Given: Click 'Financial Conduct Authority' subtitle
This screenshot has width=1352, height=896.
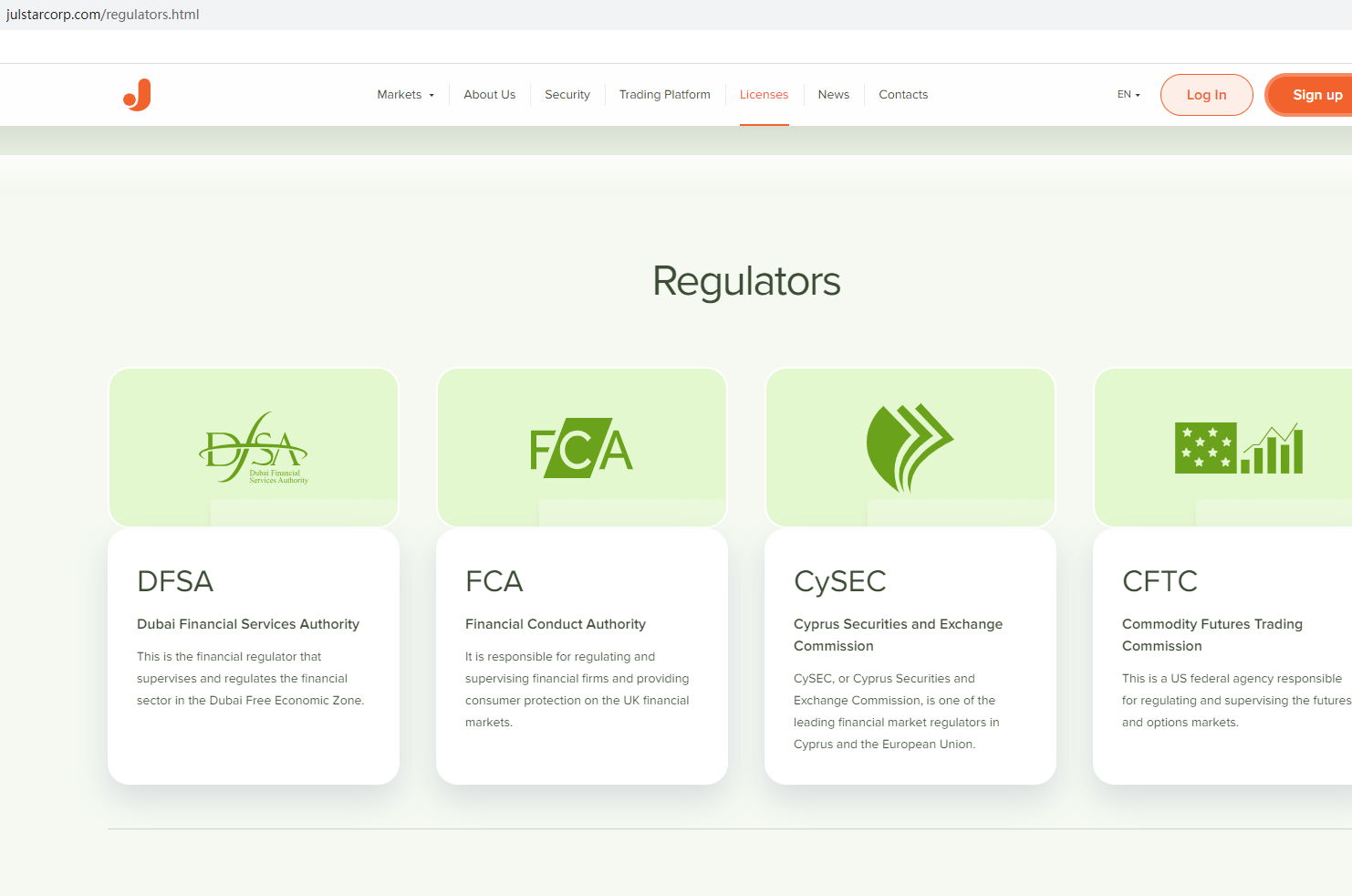Looking at the screenshot, I should (x=556, y=624).
